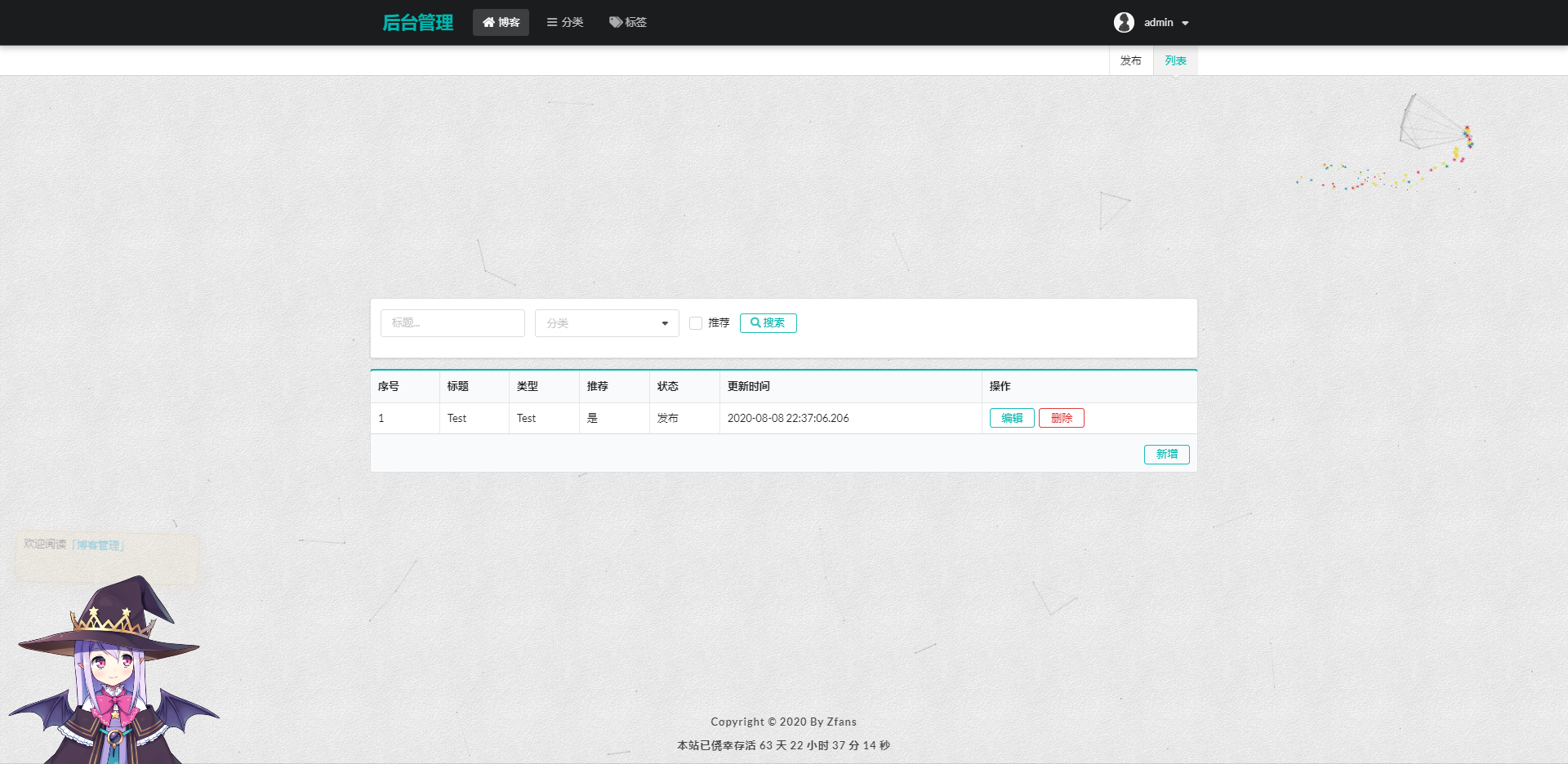Toggle the 推荐 checkbox
Screen dimensions: 1568x764
(x=696, y=323)
